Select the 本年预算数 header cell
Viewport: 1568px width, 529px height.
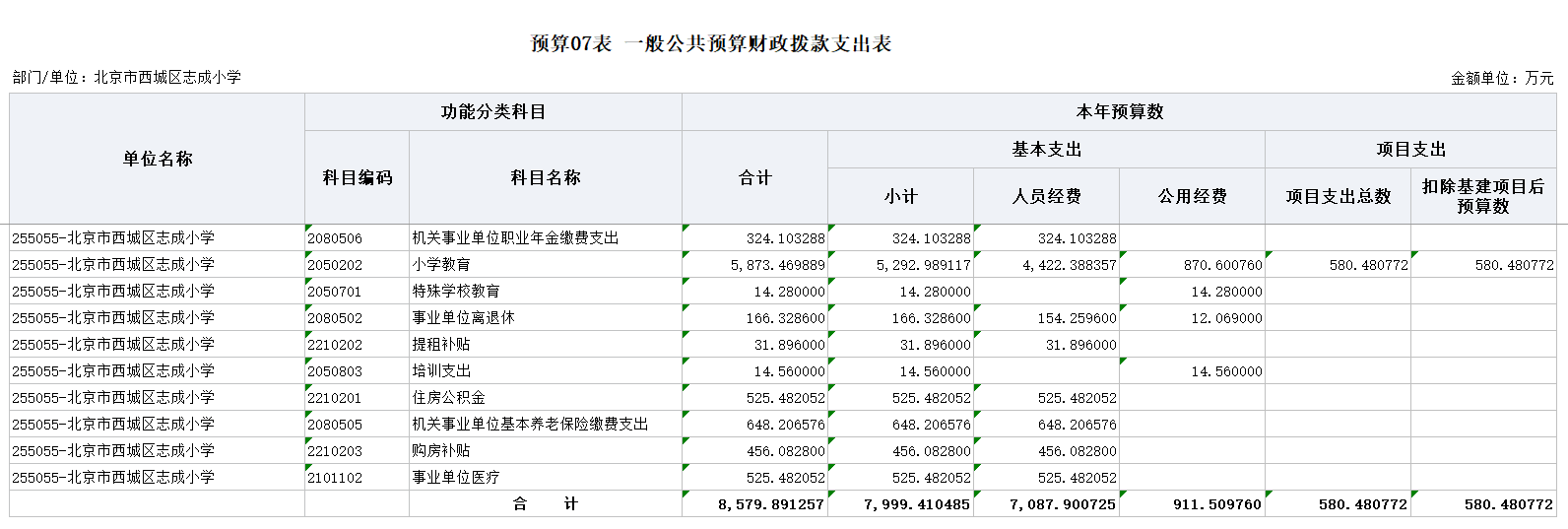click(1119, 112)
